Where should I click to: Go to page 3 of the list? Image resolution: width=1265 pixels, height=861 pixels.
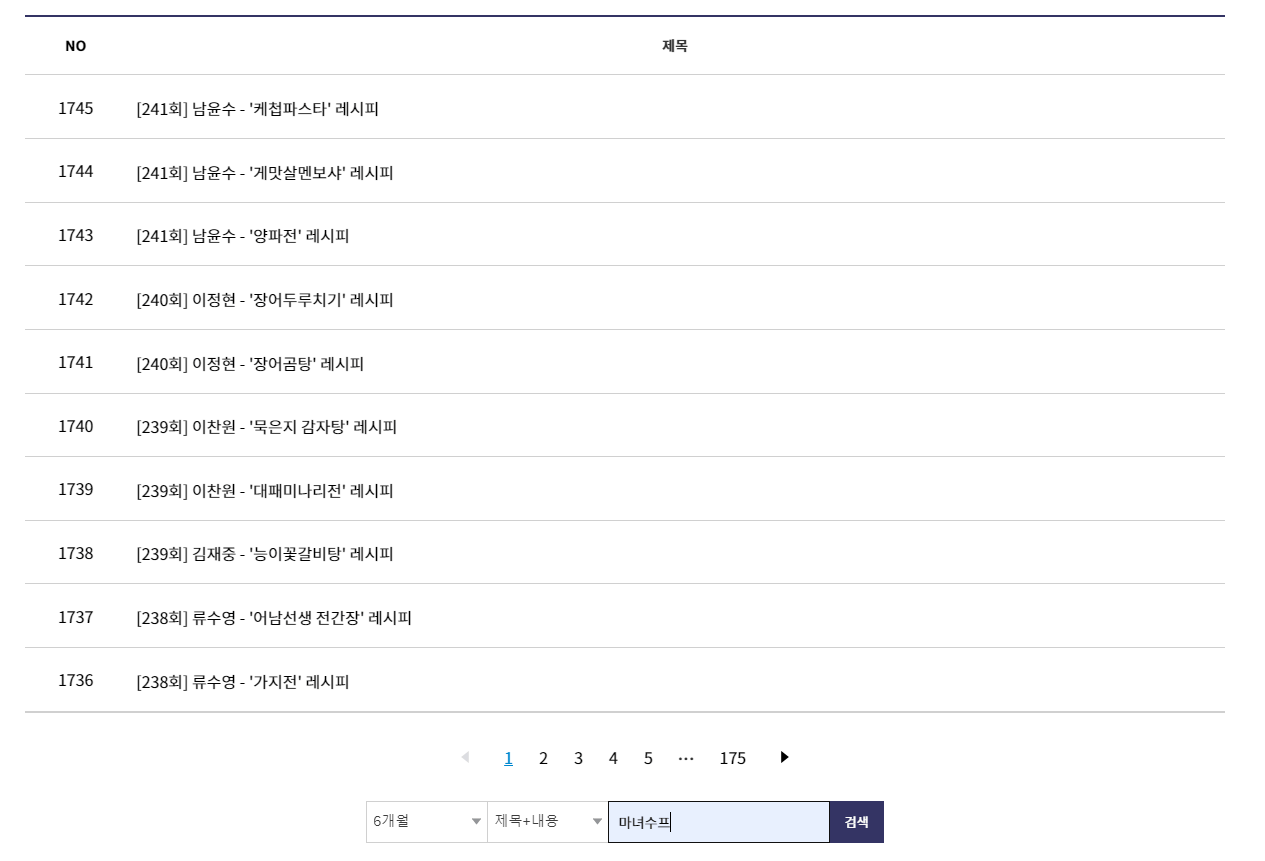tap(578, 758)
